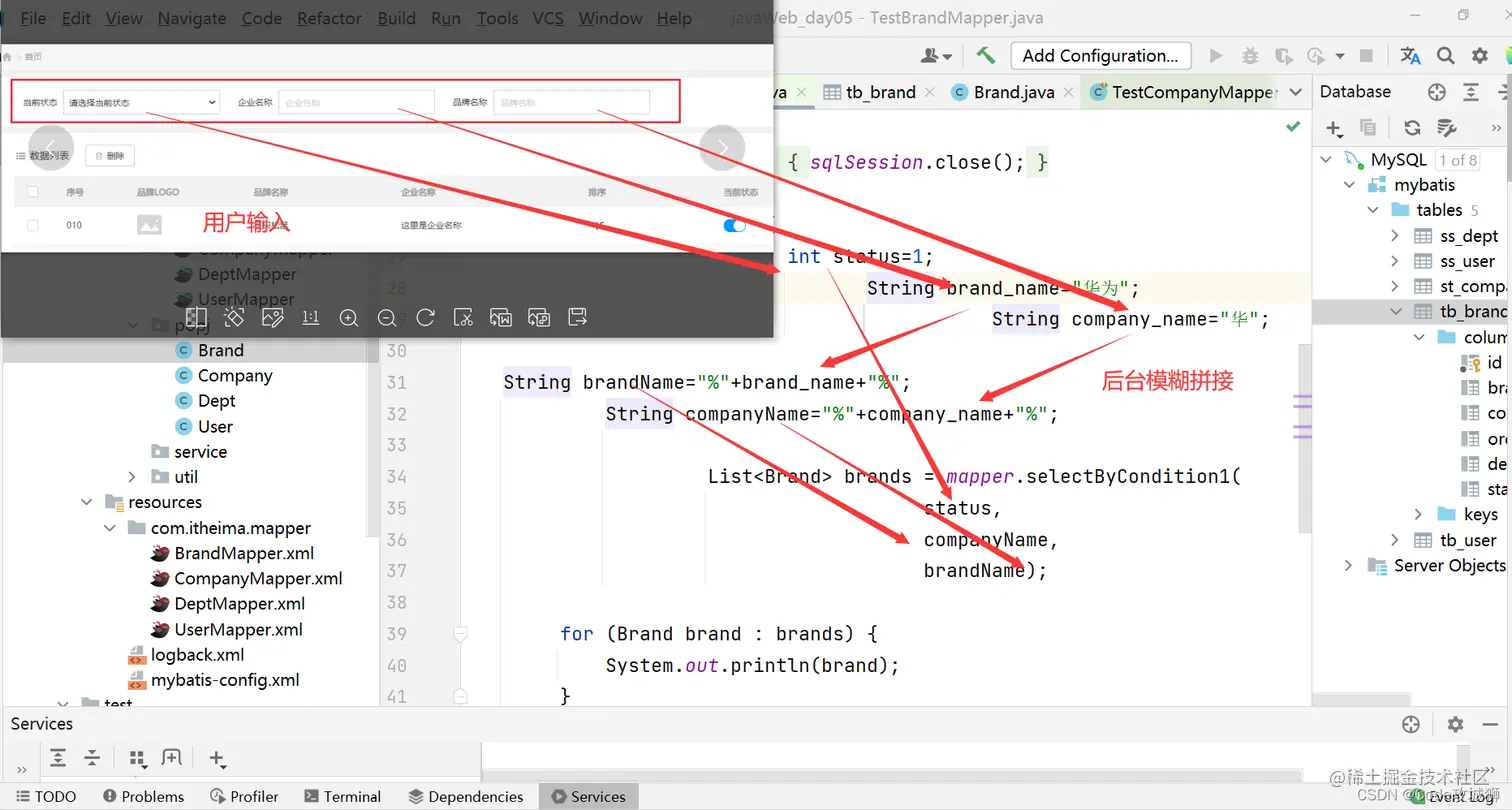Click the Database panel target locate icon
The height and width of the screenshot is (810, 1512).
tap(1437, 92)
